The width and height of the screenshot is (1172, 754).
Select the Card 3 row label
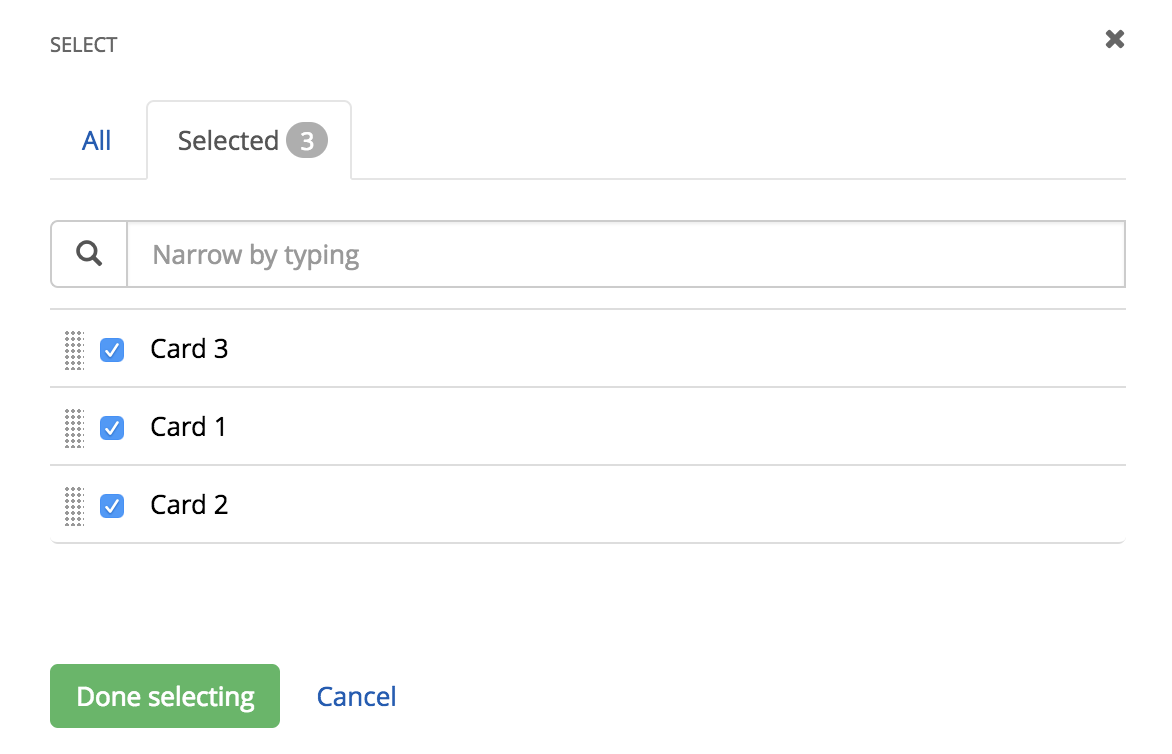189,349
